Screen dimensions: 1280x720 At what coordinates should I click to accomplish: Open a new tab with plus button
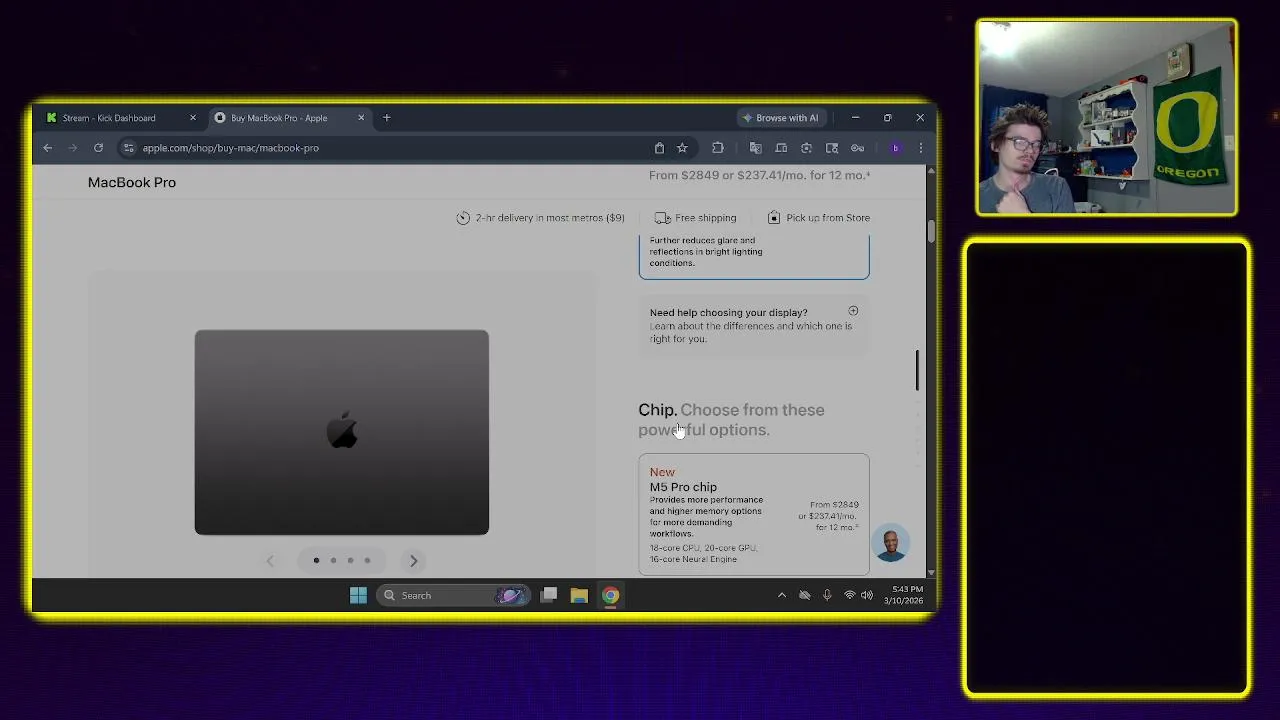[x=386, y=118]
